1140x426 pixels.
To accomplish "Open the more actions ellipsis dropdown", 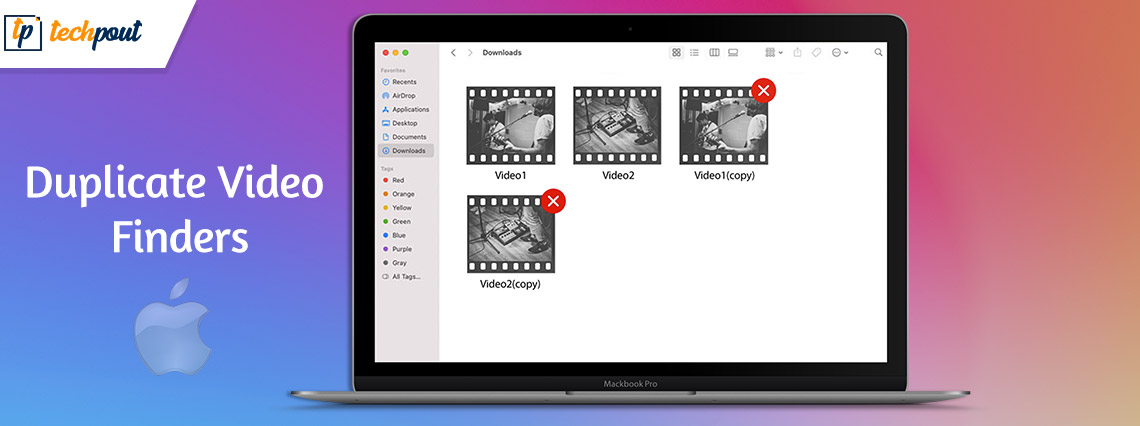I will [840, 52].
